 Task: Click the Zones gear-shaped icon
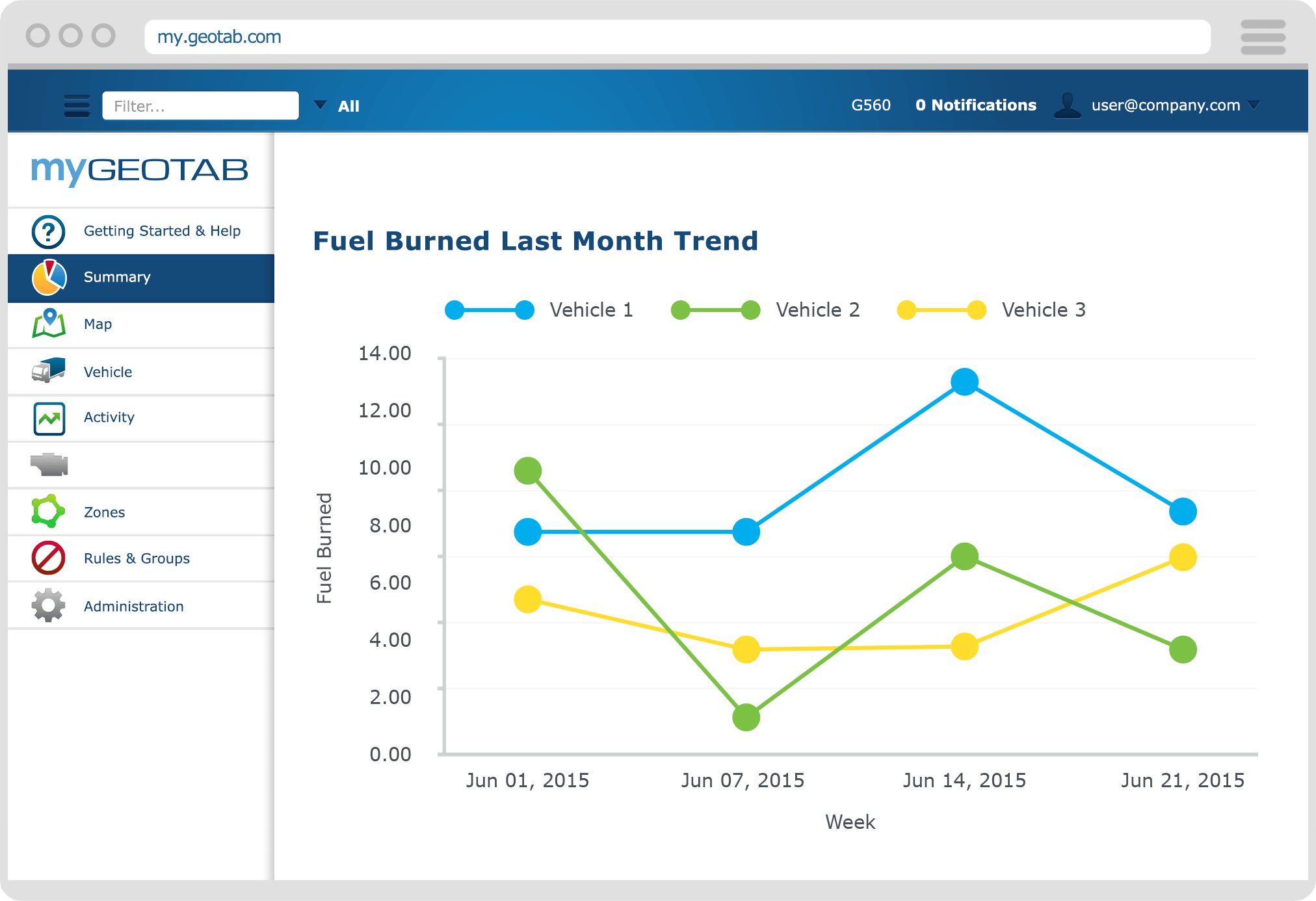pyautogui.click(x=49, y=512)
